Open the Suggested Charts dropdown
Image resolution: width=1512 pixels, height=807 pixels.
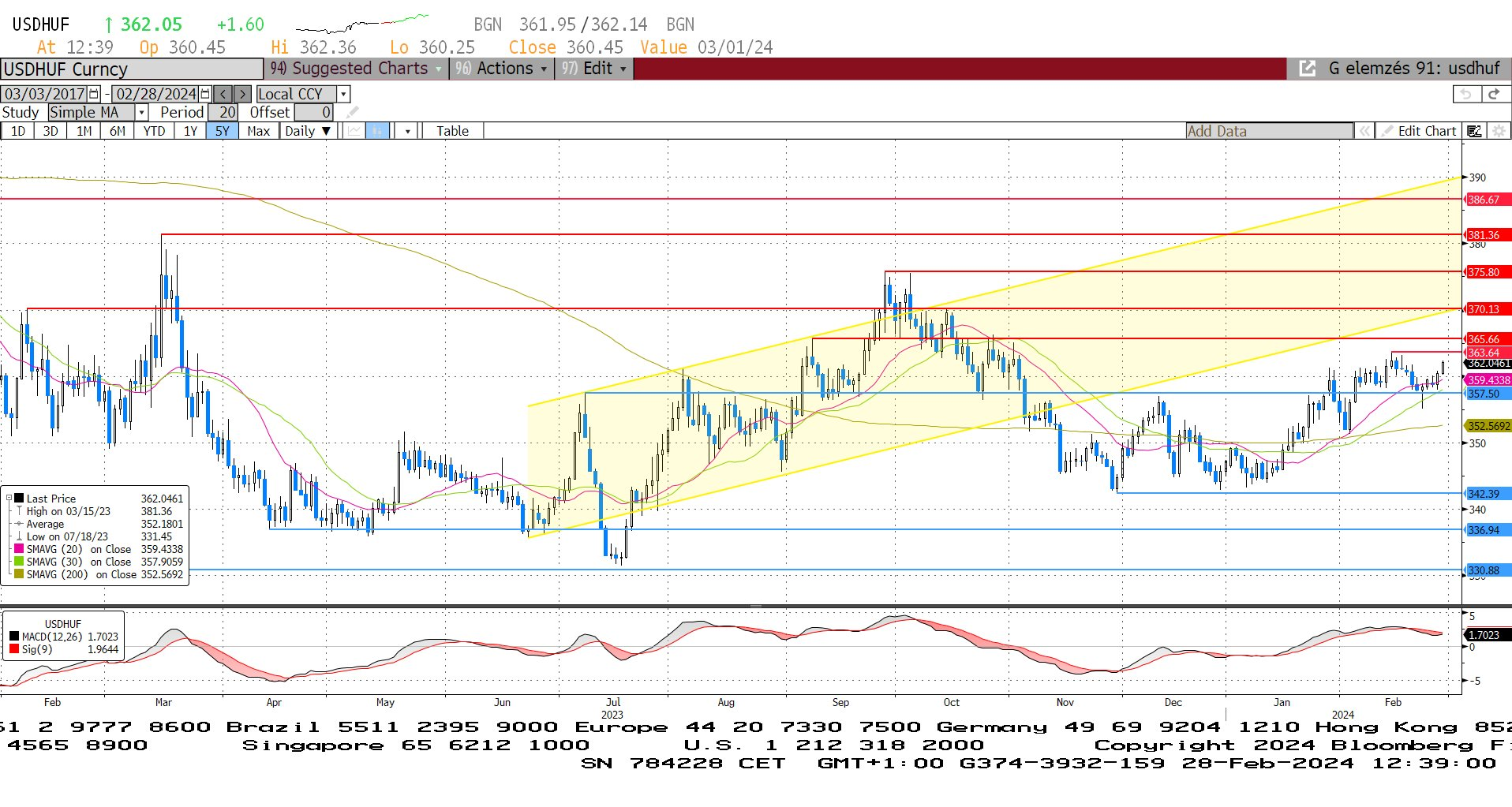tap(356, 69)
